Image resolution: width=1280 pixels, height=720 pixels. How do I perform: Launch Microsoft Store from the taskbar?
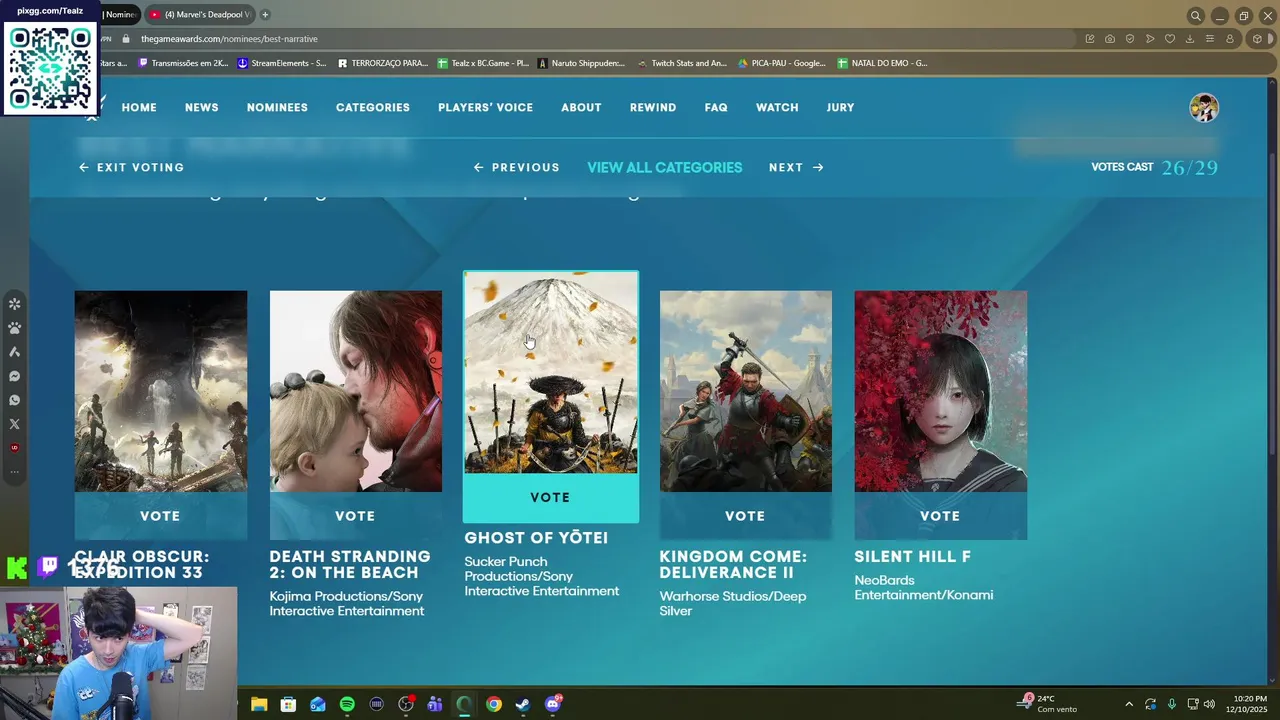[x=288, y=704]
